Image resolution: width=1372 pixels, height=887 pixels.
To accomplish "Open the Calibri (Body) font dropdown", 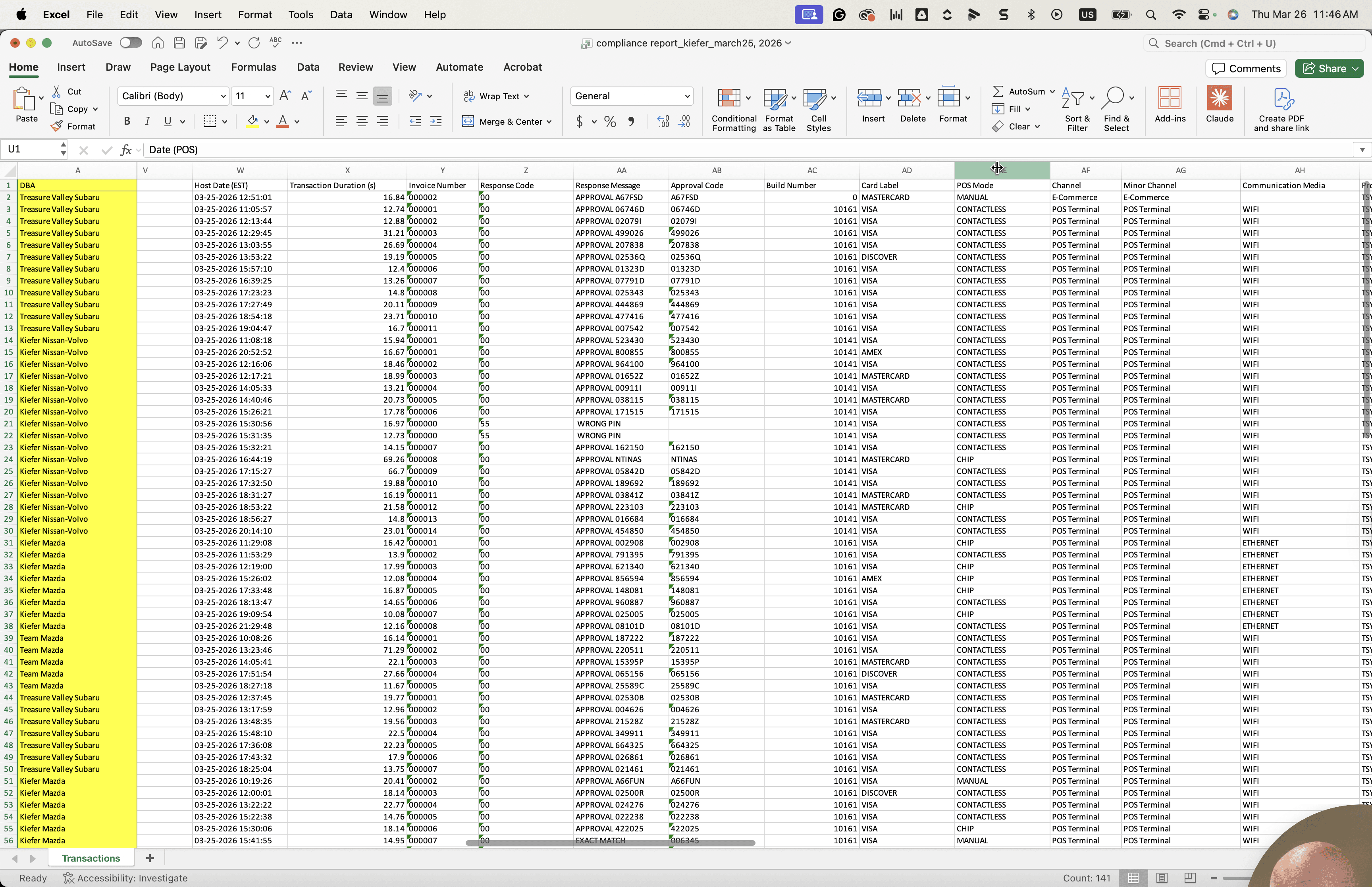I will click(223, 96).
